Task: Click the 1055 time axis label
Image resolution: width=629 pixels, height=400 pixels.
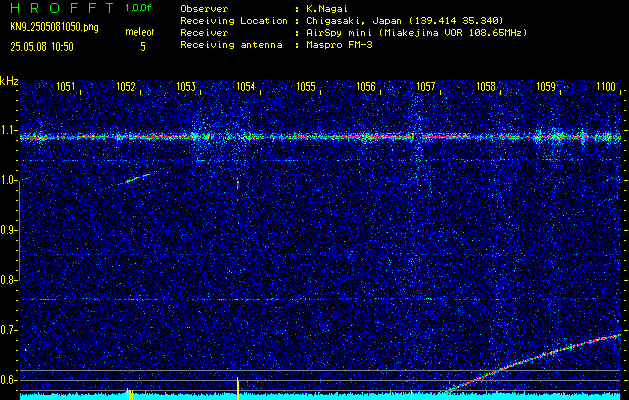Action: [x=306, y=86]
